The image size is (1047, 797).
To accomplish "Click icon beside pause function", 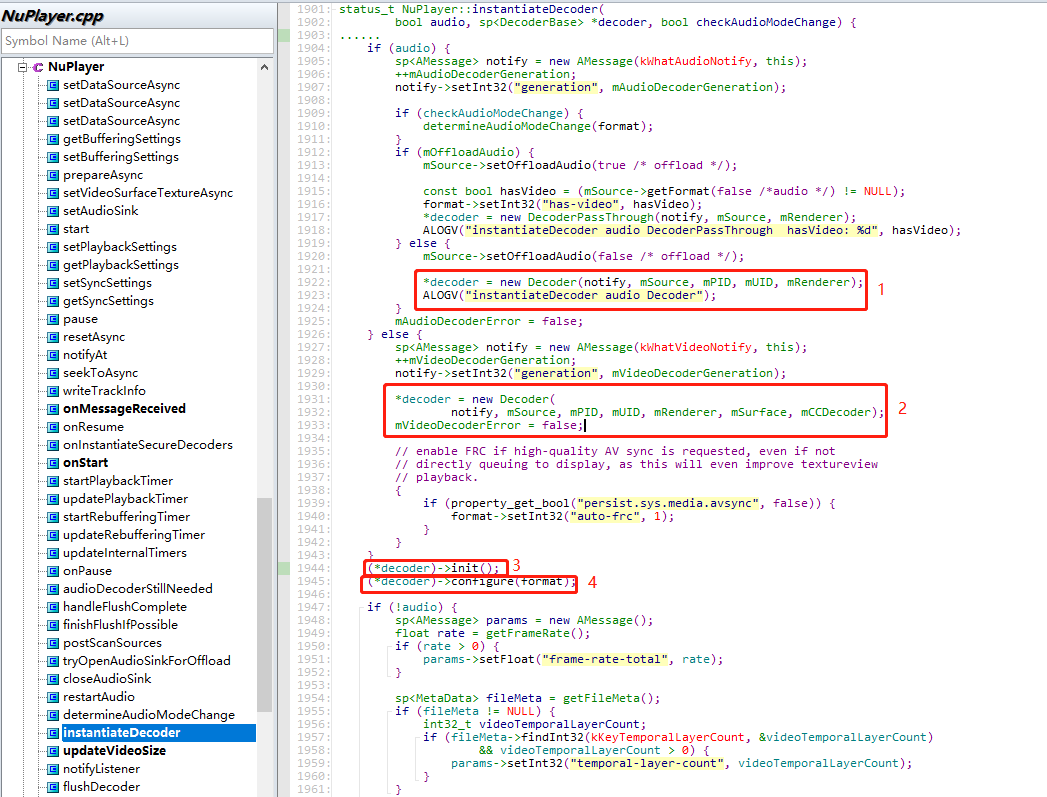I will [53, 319].
